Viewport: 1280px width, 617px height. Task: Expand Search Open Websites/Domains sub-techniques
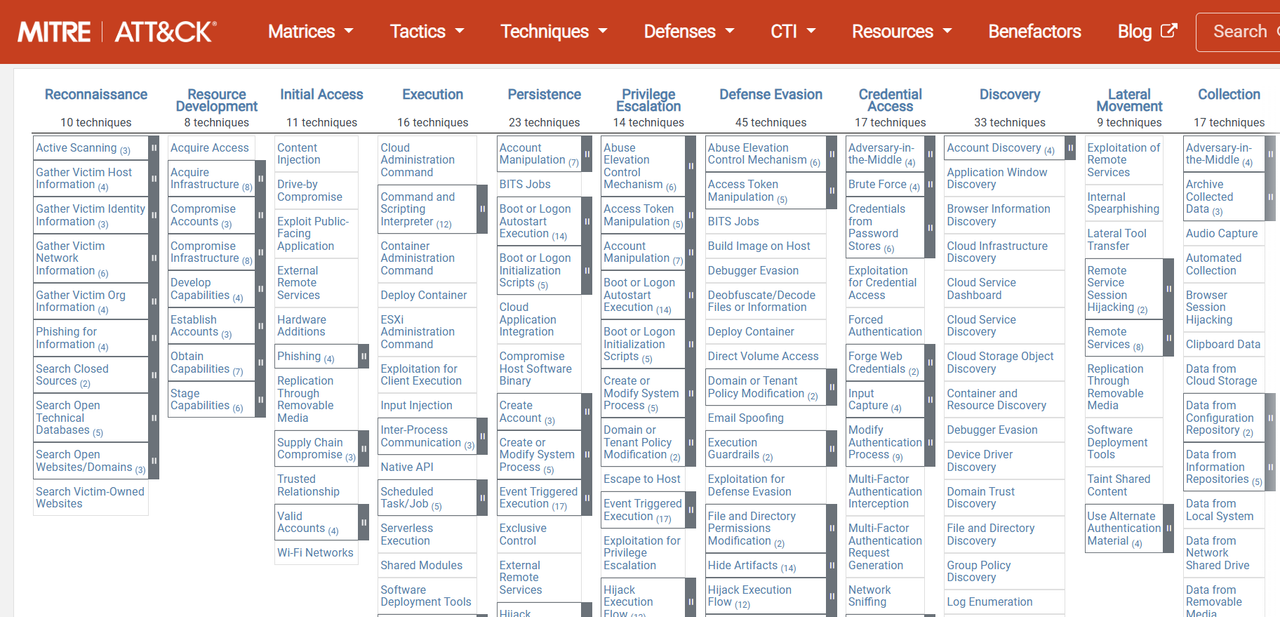click(153, 460)
